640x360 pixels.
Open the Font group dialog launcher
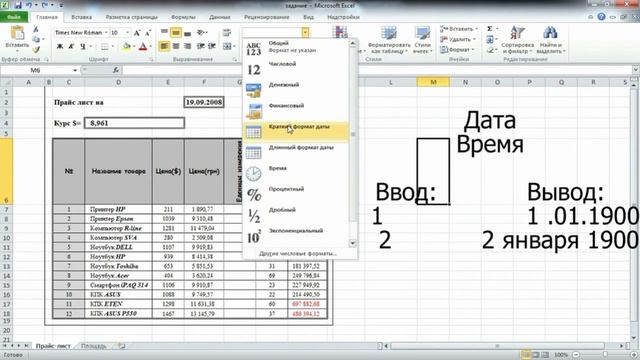pyautogui.click(x=151, y=60)
